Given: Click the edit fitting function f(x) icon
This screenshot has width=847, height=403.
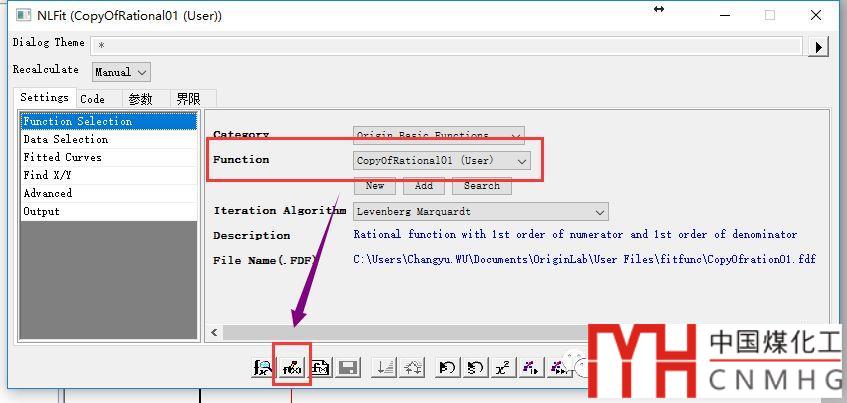Looking at the screenshot, I should [x=292, y=368].
